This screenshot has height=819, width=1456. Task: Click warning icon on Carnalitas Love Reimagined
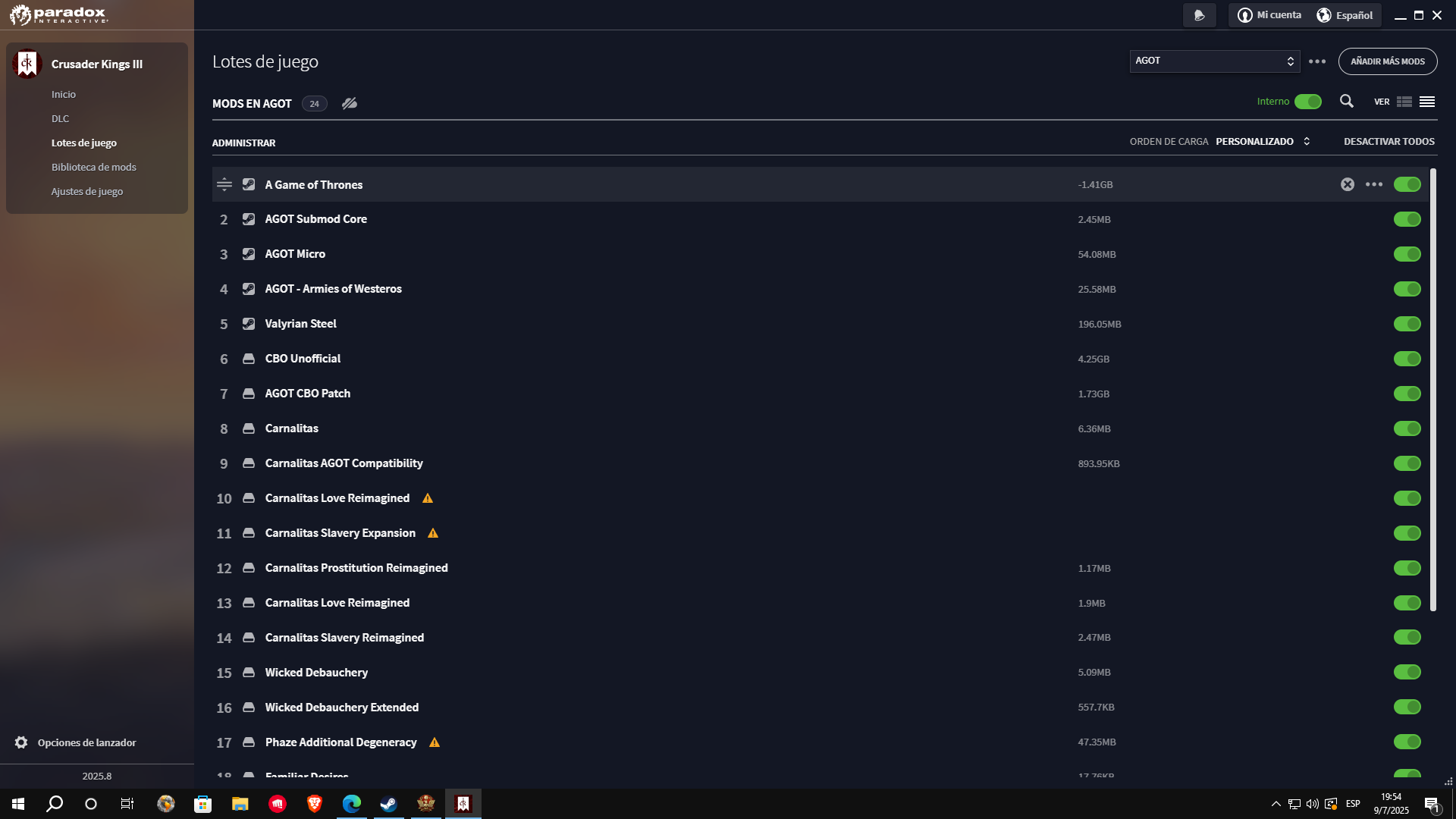428,498
